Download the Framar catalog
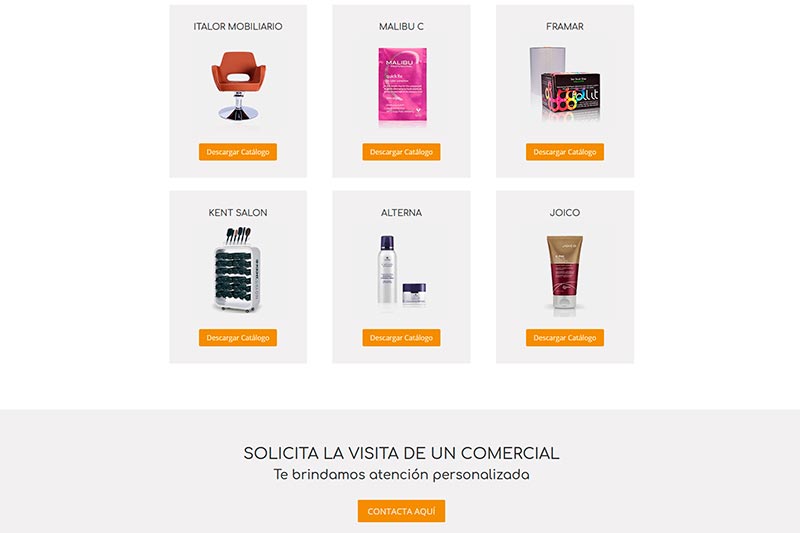Image resolution: width=800 pixels, height=533 pixels. pos(565,152)
